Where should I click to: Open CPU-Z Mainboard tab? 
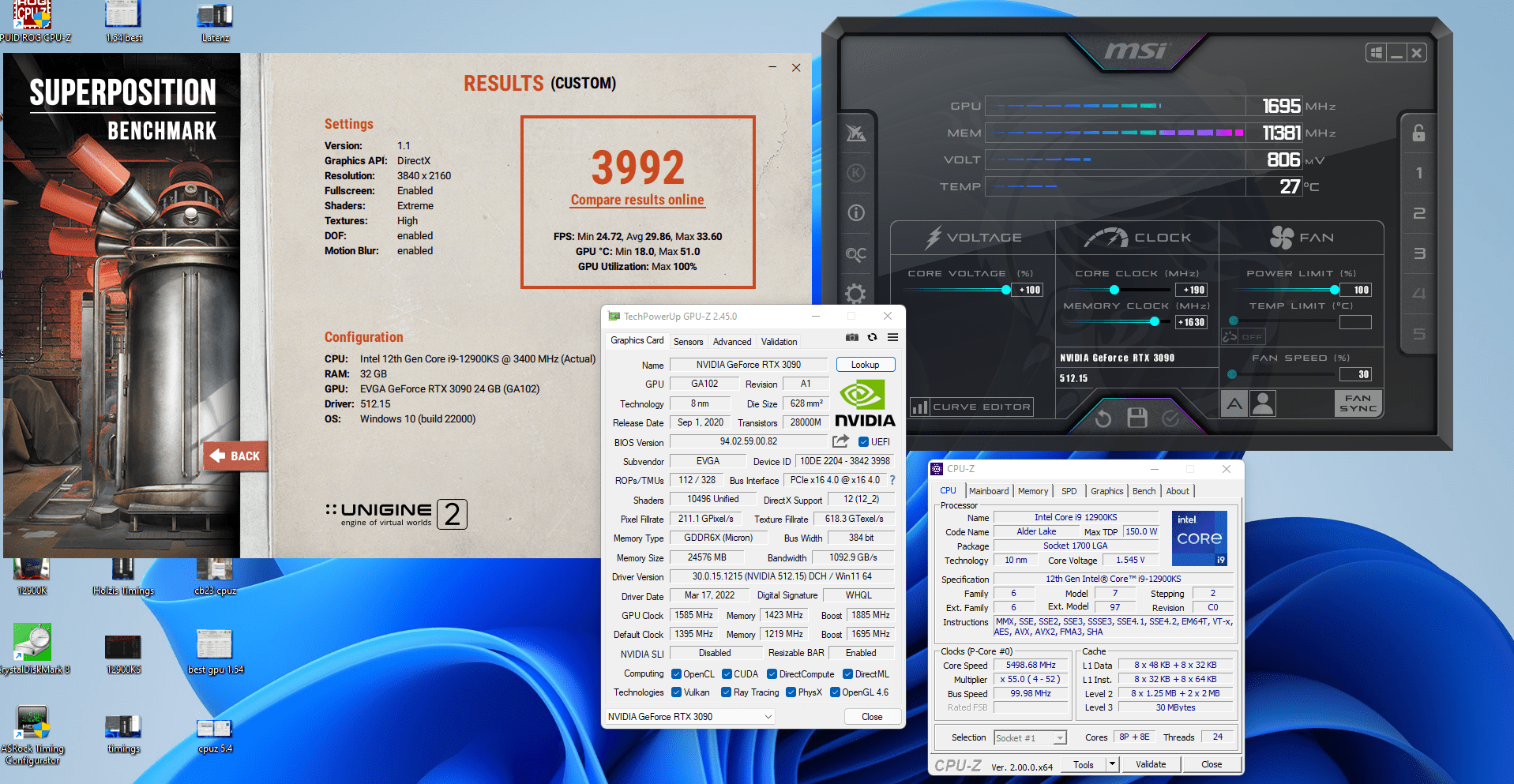989,491
